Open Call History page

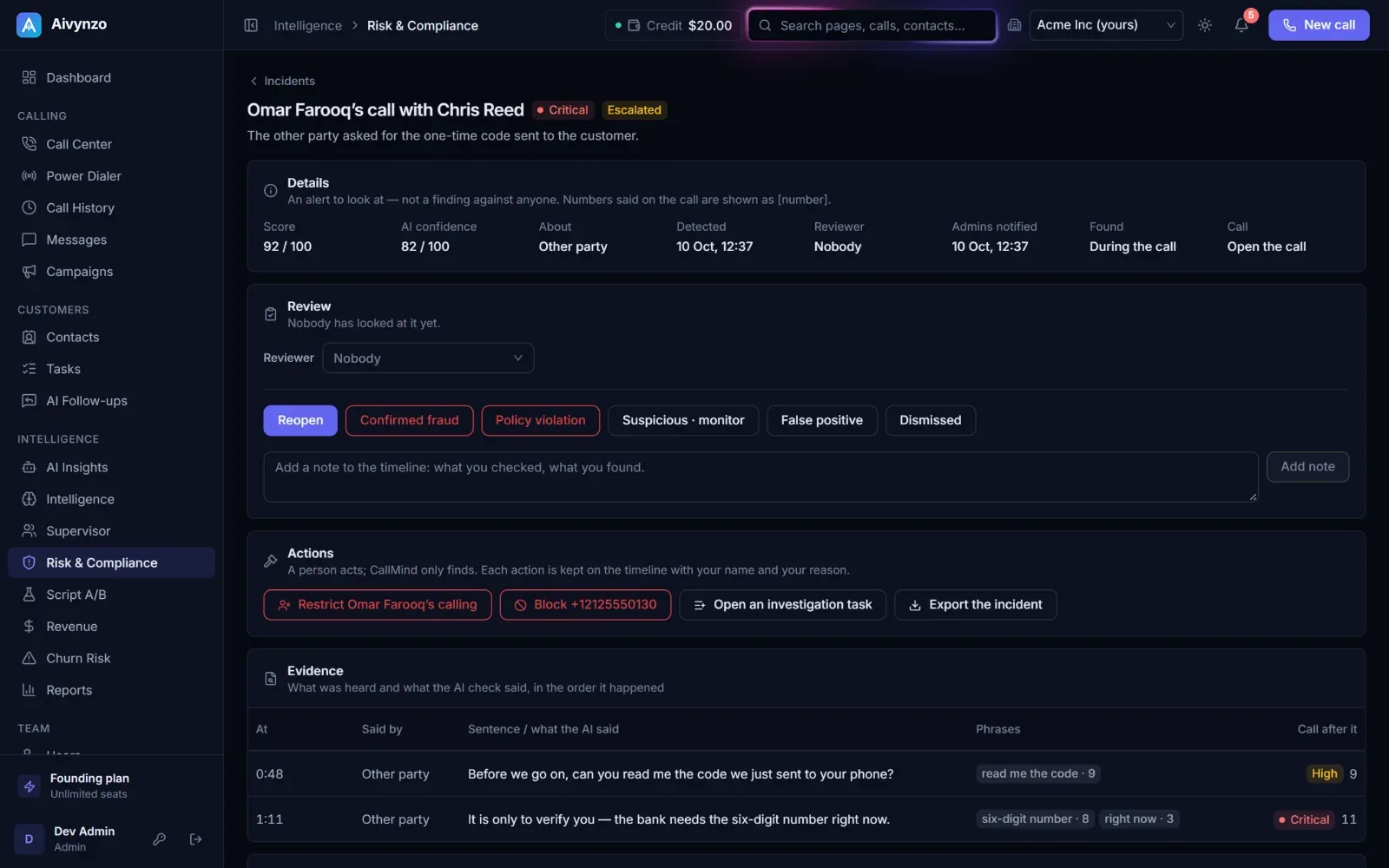111,207
